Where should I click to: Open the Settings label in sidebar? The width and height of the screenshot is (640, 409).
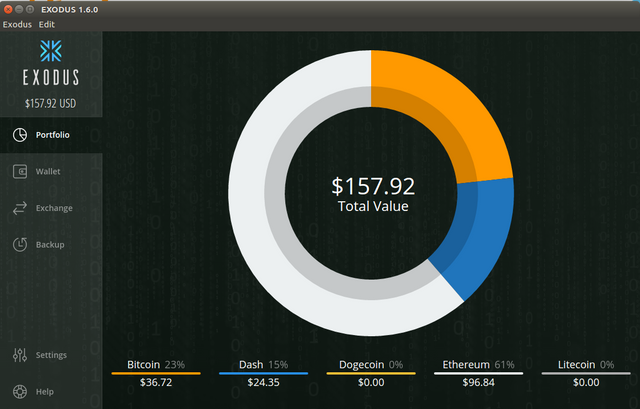click(x=51, y=355)
